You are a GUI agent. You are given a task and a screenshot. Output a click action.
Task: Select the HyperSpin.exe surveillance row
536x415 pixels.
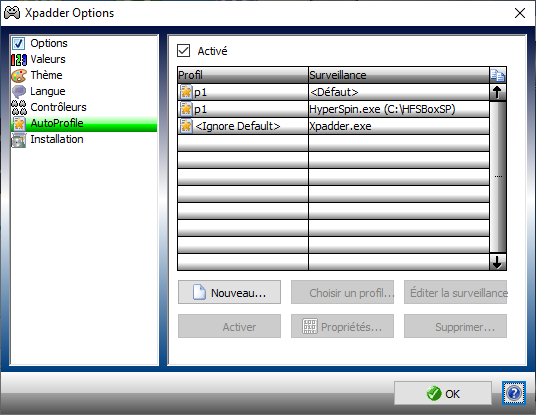399,109
